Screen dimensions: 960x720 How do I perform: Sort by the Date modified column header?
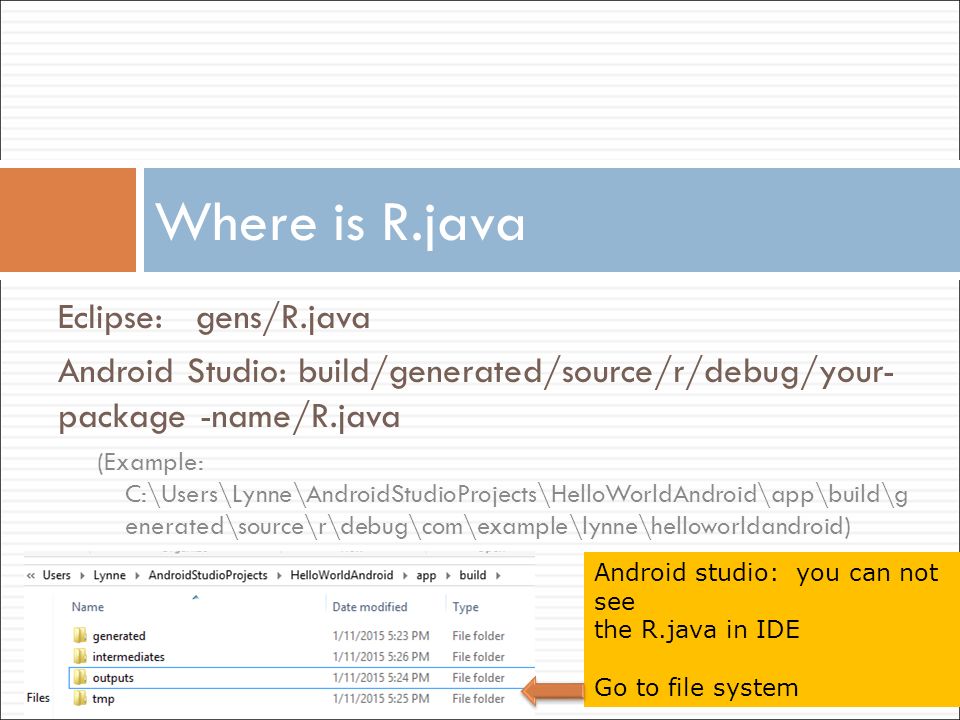point(370,607)
